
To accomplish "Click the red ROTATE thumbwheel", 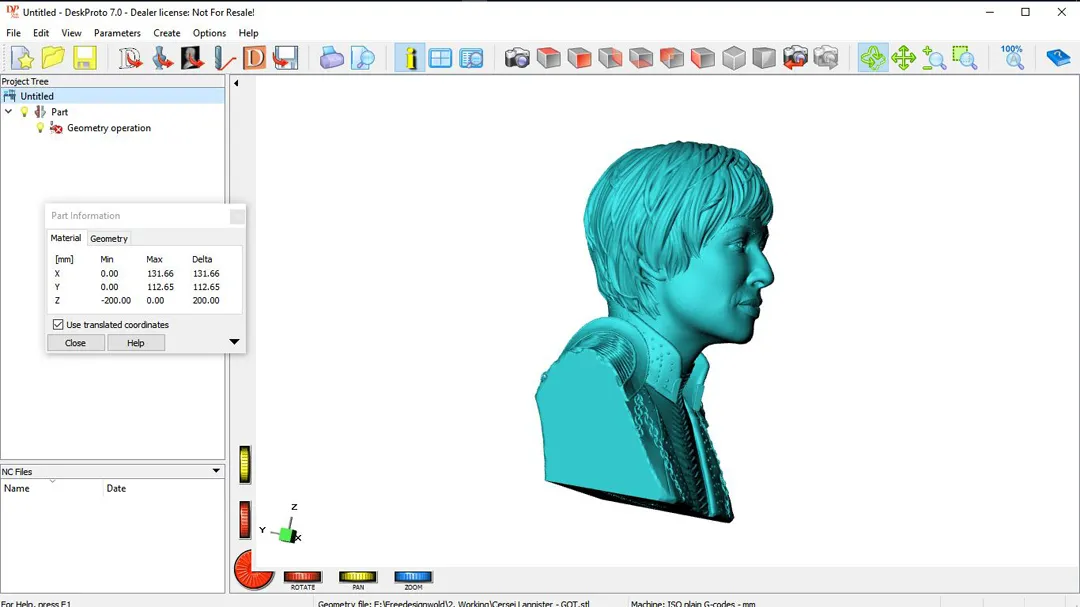I will pos(303,577).
